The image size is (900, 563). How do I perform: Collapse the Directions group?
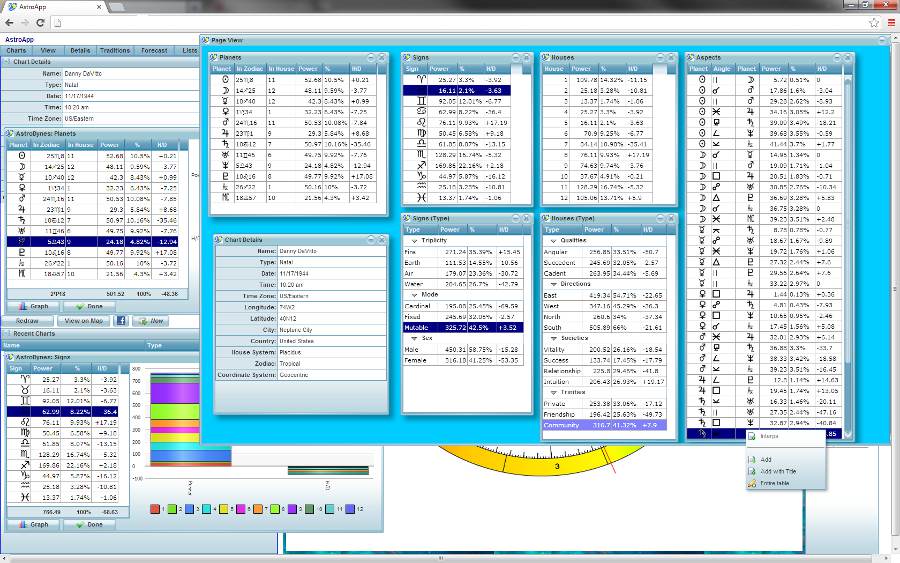coord(553,283)
